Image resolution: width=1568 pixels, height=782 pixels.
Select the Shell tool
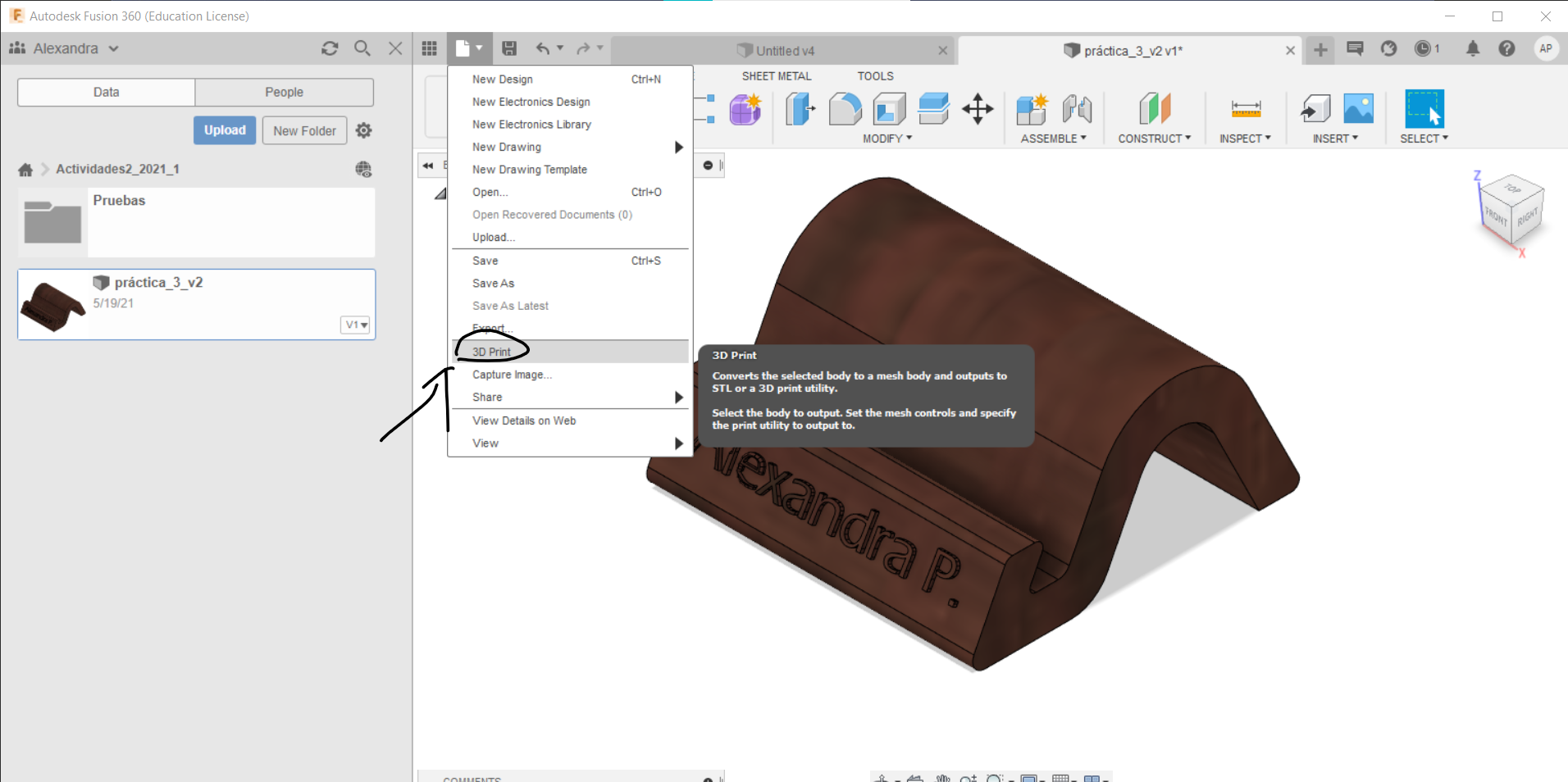tap(890, 109)
